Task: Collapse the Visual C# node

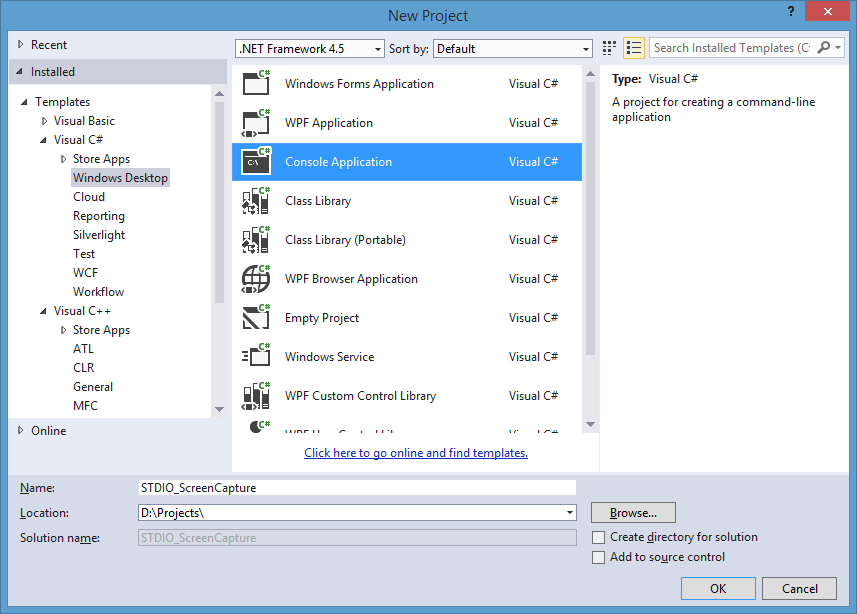Action: pos(43,140)
